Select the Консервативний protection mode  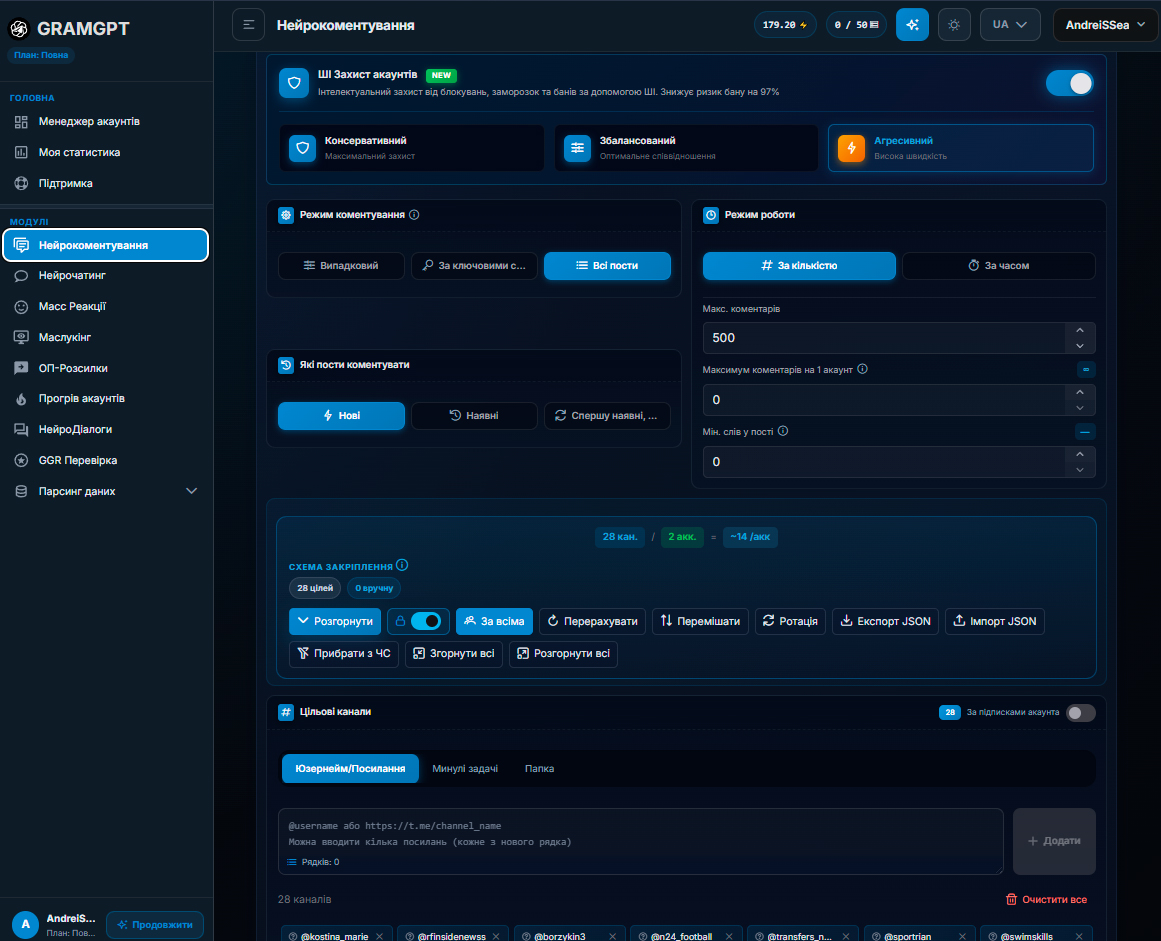tap(412, 148)
